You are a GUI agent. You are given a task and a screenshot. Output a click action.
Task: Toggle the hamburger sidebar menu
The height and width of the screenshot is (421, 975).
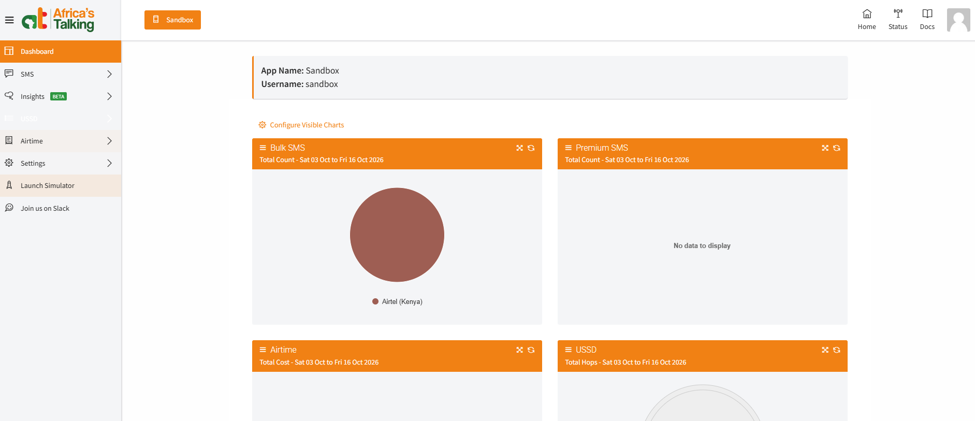[x=9, y=20]
